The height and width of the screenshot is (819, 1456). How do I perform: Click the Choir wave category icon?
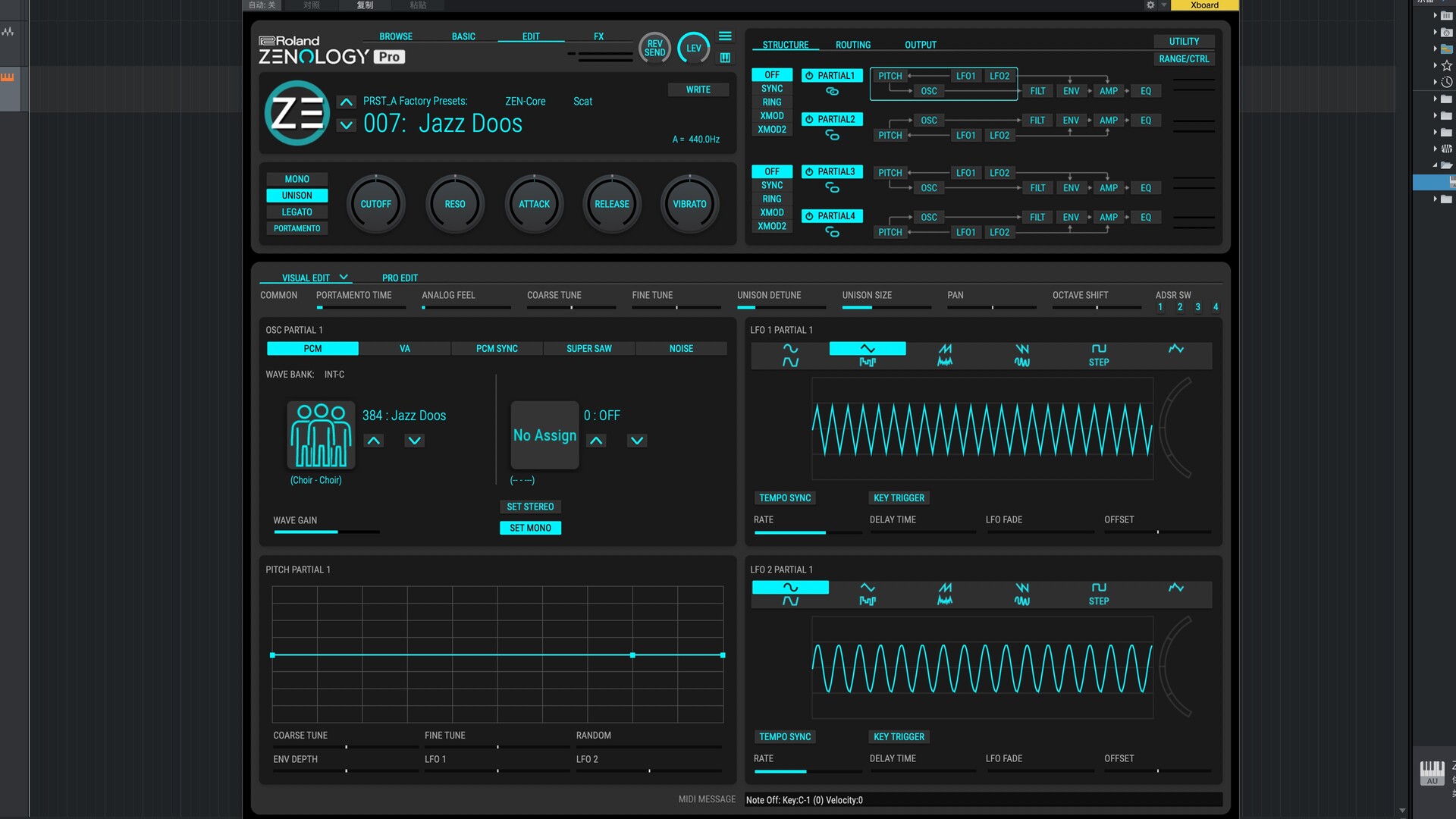click(321, 435)
